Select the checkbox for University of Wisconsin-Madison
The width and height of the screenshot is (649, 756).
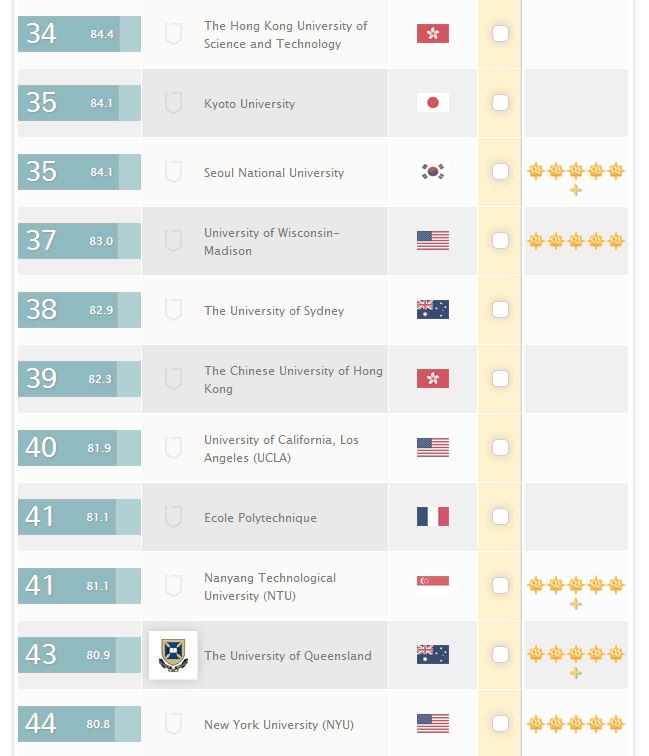tap(500, 241)
